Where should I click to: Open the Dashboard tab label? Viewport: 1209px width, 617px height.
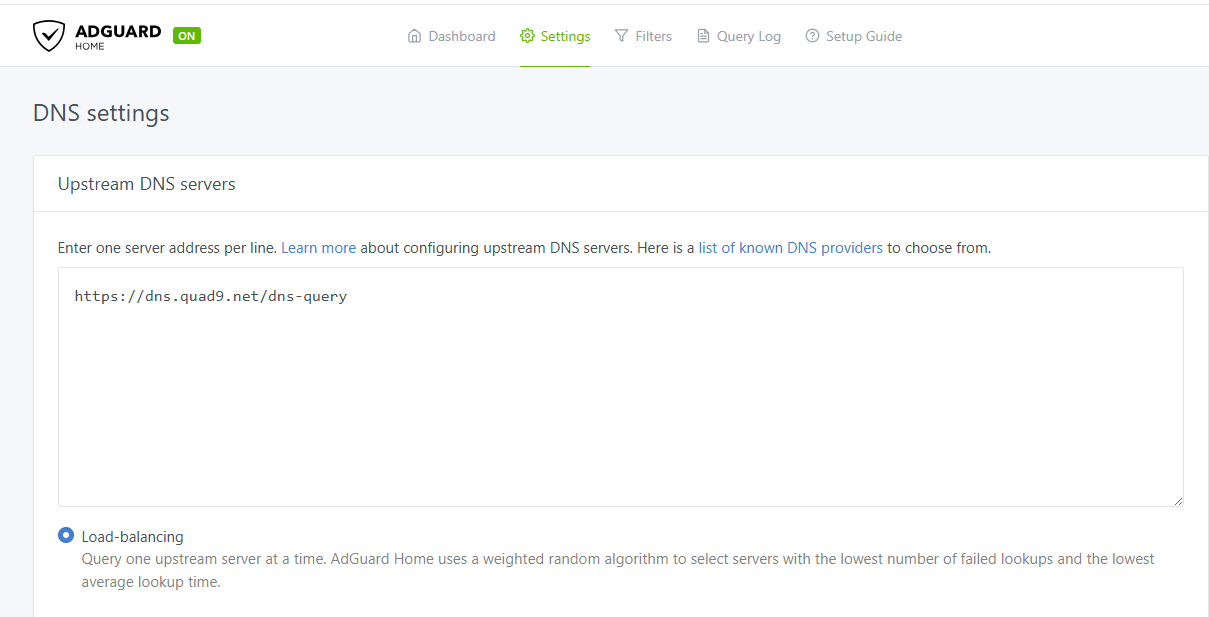click(x=462, y=36)
